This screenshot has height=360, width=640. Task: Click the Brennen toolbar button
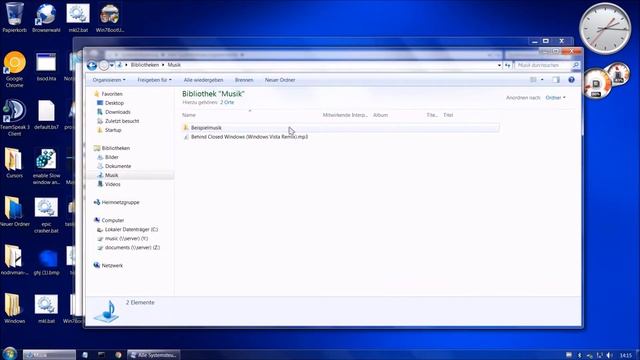244,80
